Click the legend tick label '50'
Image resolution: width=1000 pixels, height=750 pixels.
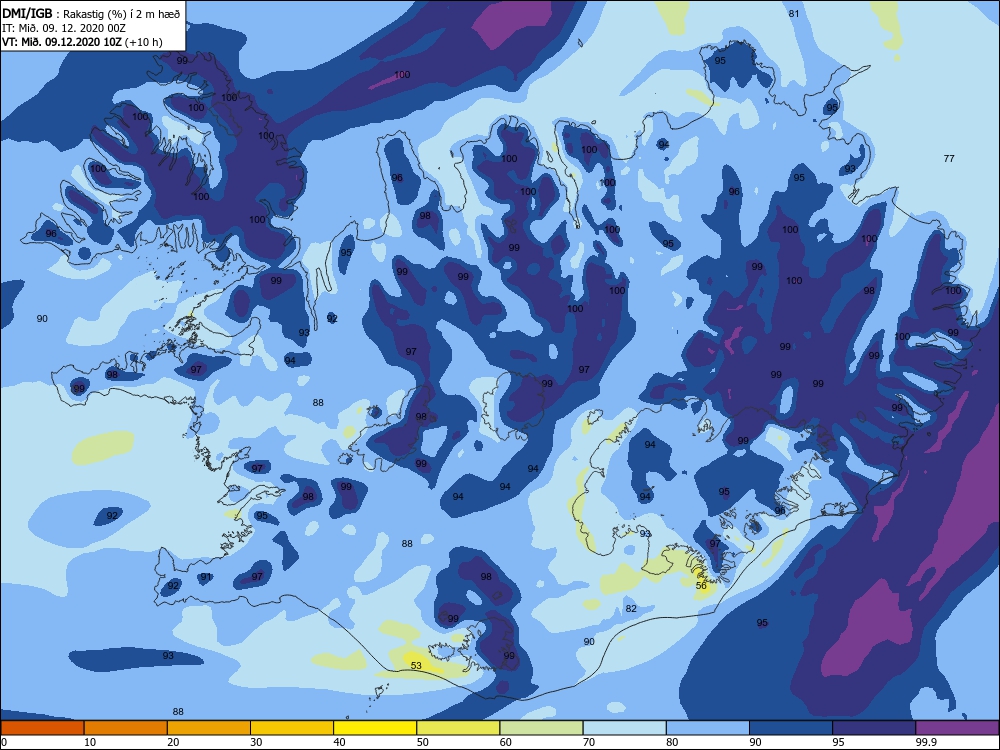[x=423, y=742]
